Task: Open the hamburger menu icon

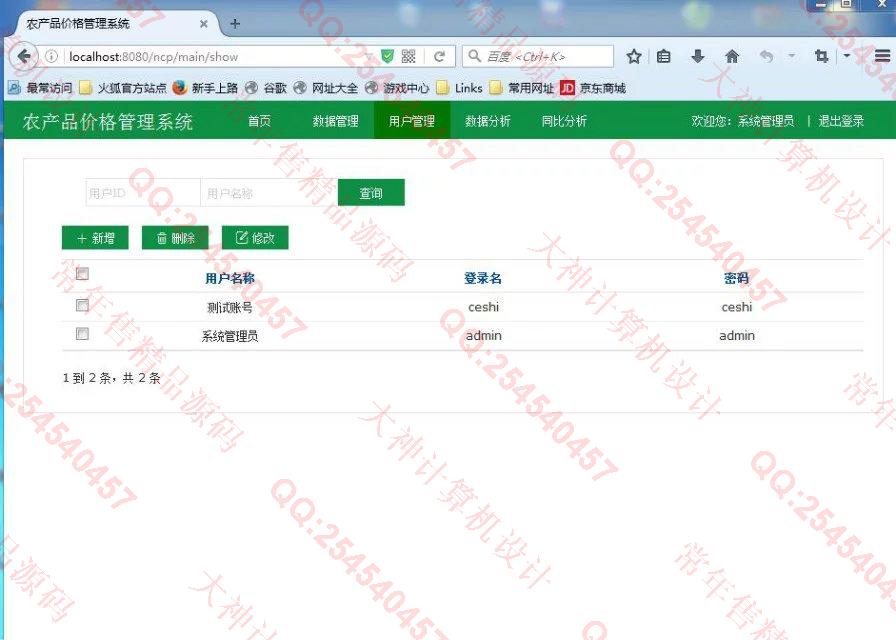Action: [x=882, y=56]
